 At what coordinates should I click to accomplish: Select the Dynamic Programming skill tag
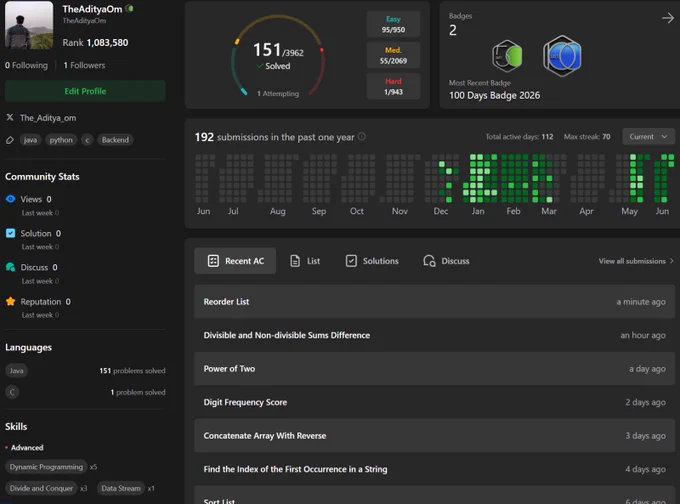(46, 467)
